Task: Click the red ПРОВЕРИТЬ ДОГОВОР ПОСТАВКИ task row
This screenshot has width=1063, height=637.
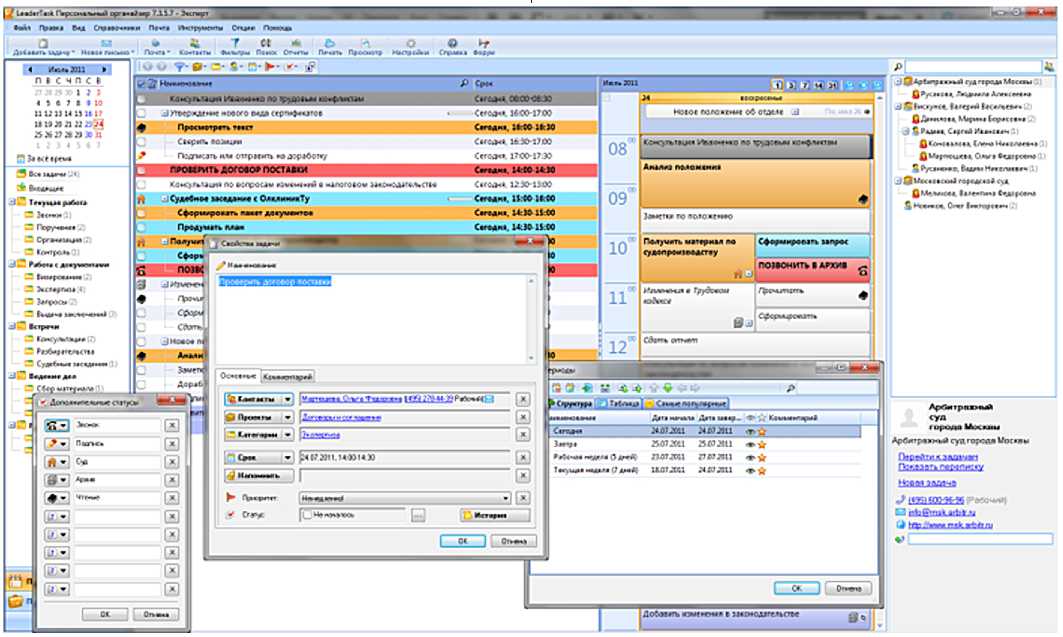Action: [300, 170]
